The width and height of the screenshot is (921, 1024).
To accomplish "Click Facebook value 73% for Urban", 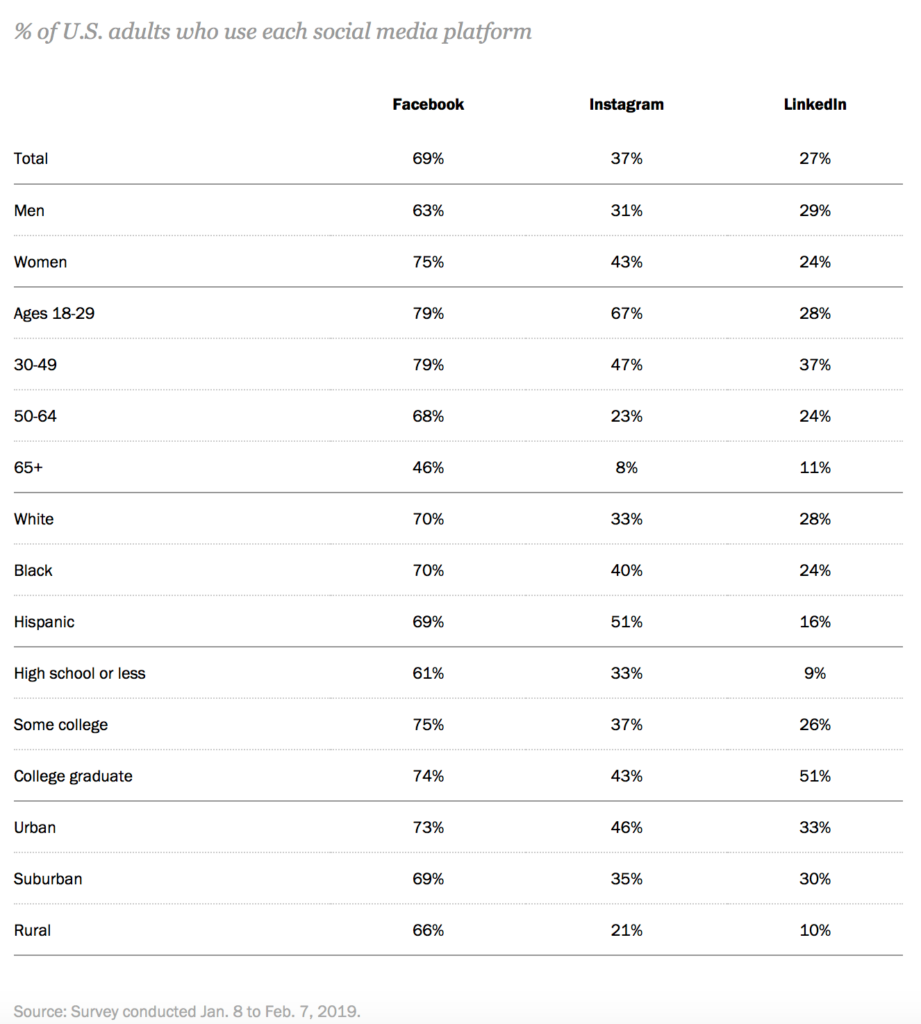I will (428, 827).
